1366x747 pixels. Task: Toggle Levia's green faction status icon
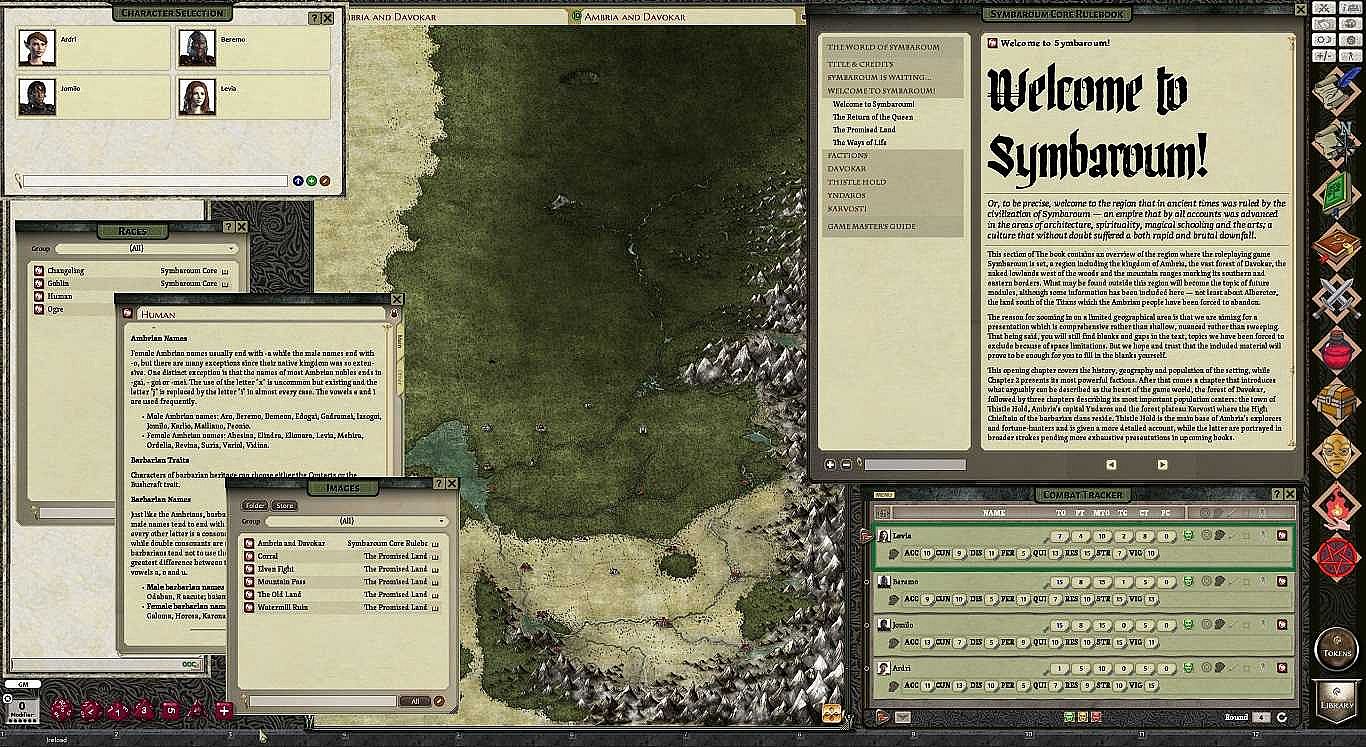pyautogui.click(x=1188, y=536)
